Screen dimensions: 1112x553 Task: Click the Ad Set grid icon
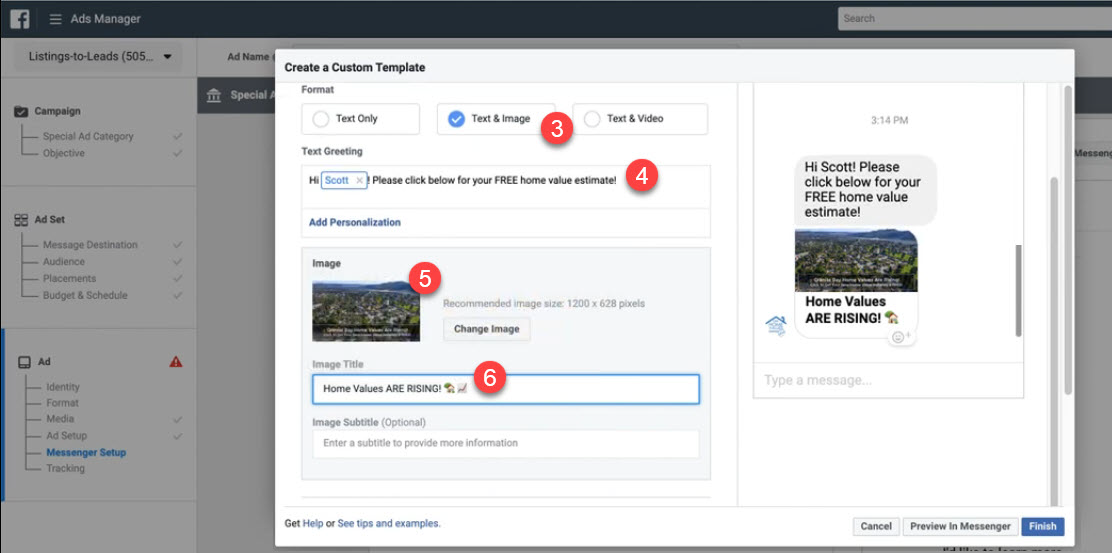22,220
